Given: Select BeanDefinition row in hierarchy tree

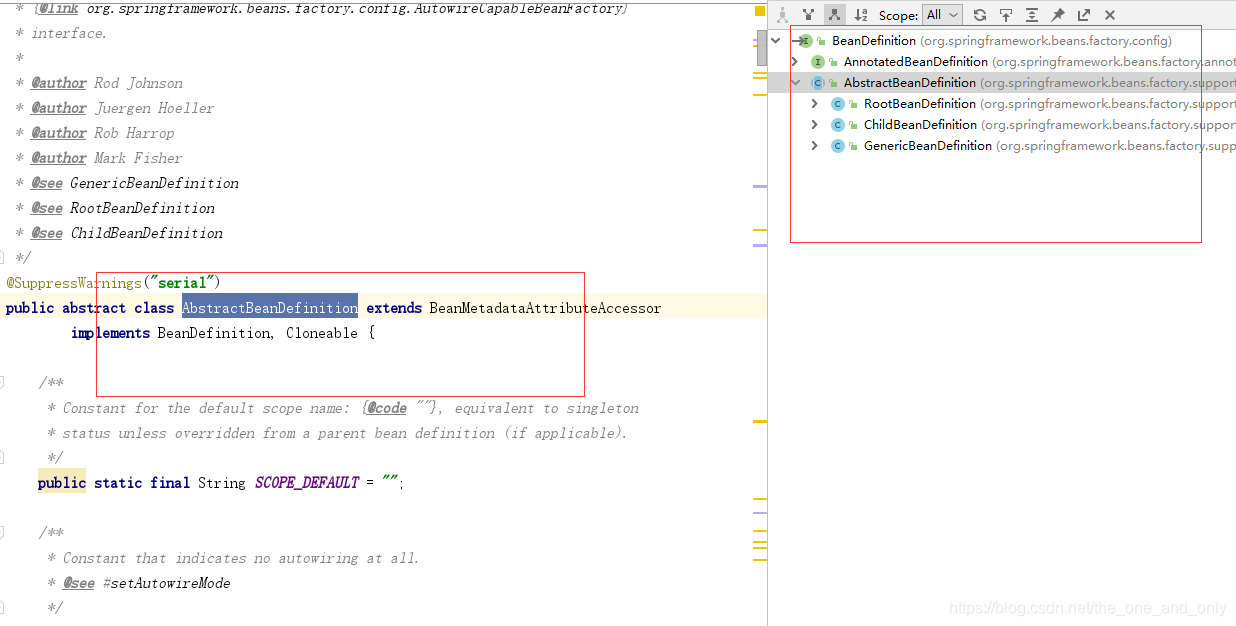Looking at the screenshot, I should point(1002,41).
